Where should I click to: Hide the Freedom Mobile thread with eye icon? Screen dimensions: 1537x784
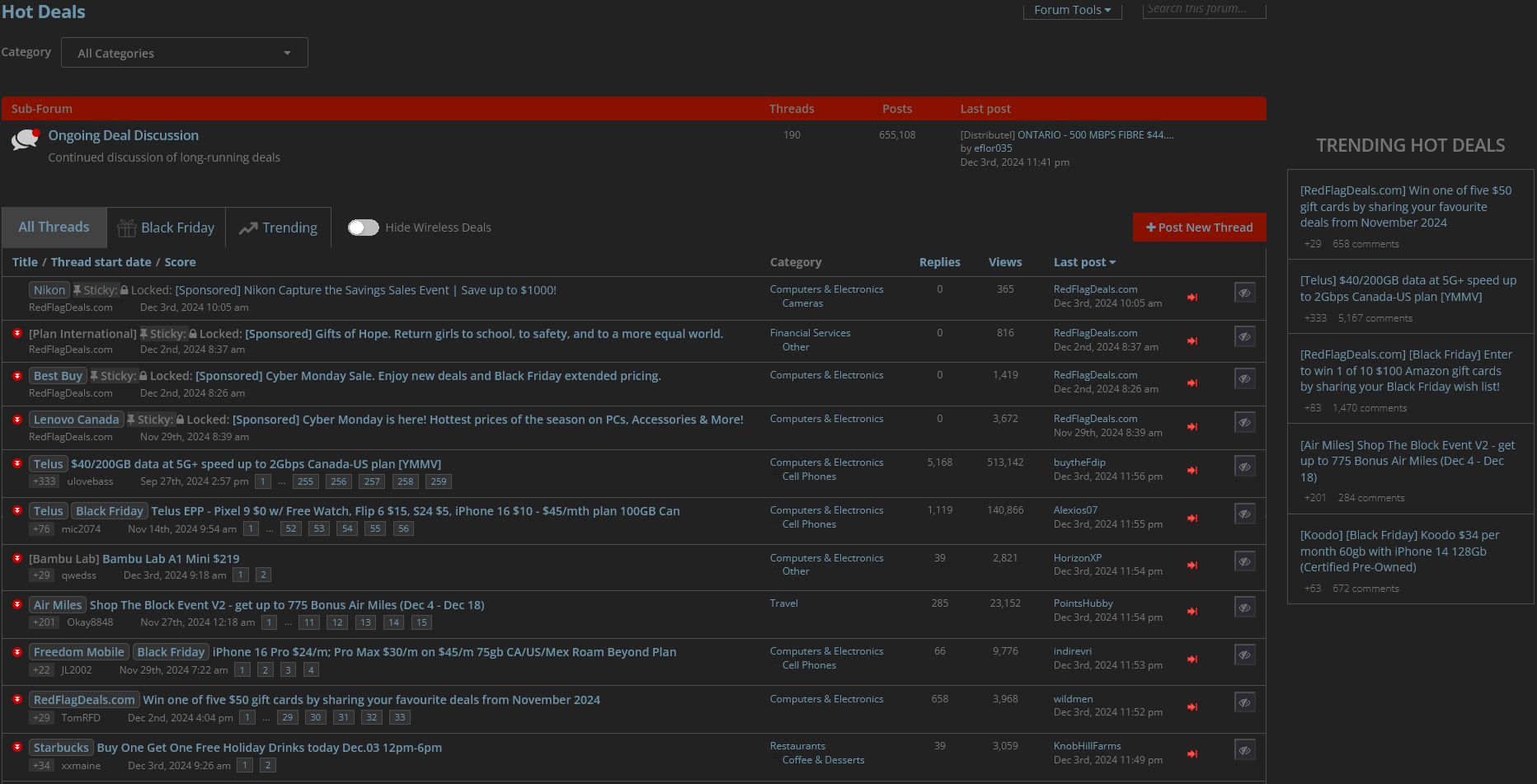click(1244, 655)
